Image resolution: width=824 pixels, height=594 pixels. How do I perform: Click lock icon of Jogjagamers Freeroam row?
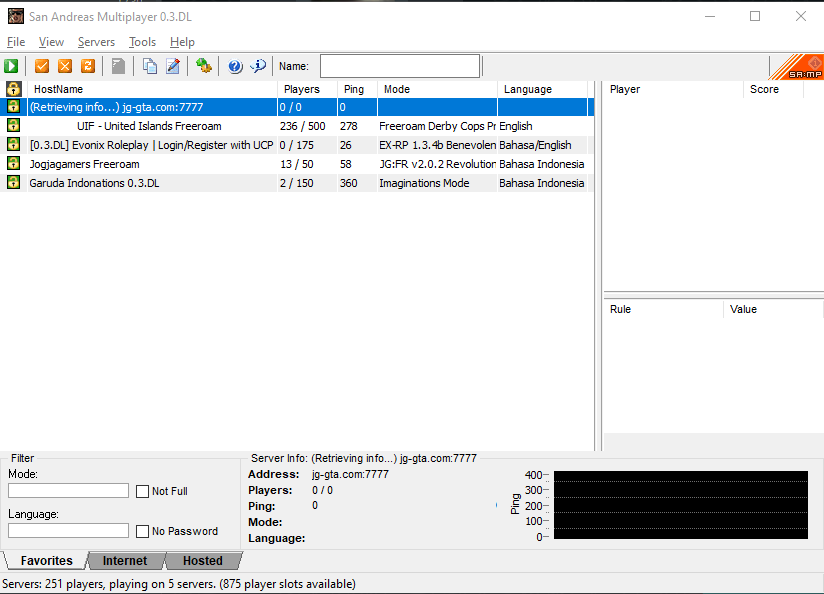pyautogui.click(x=13, y=163)
